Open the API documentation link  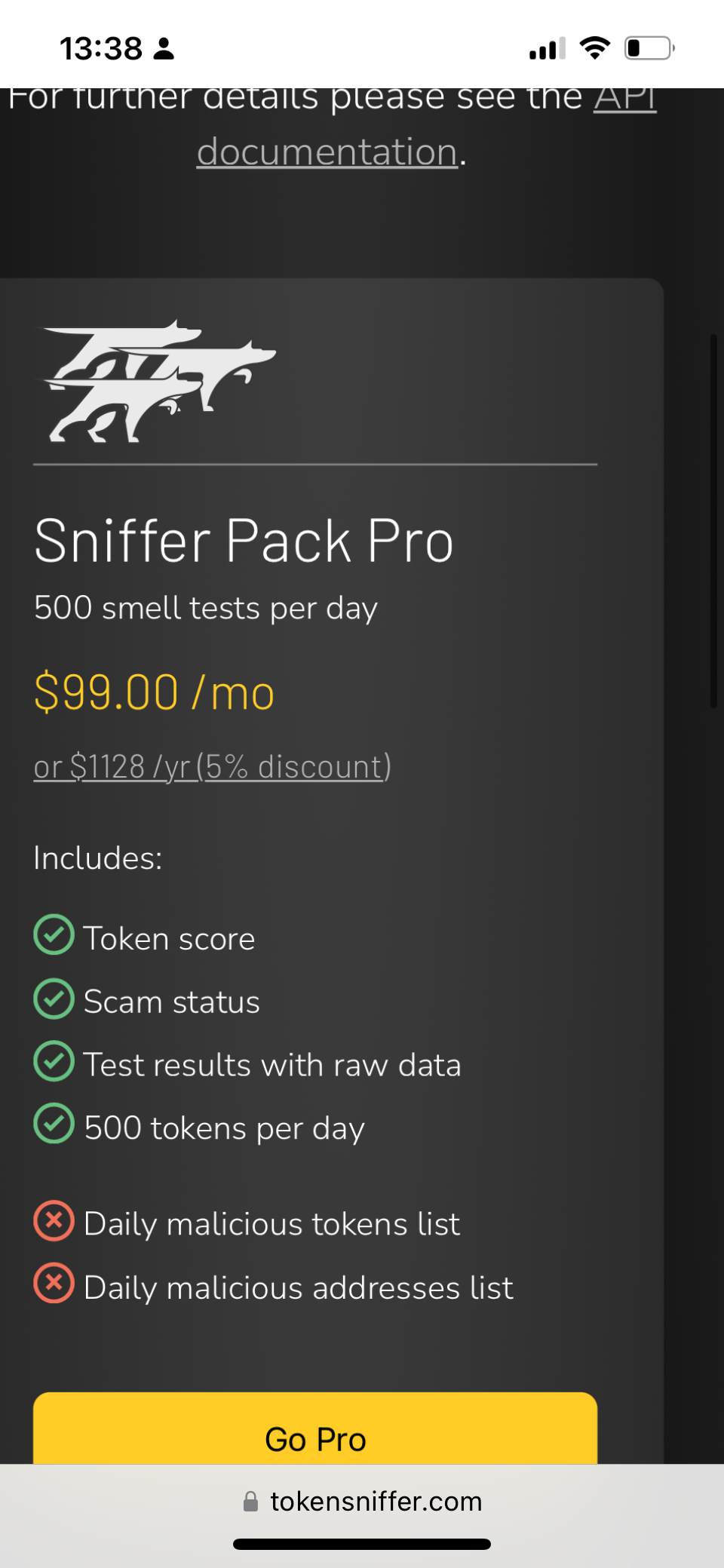[327, 152]
